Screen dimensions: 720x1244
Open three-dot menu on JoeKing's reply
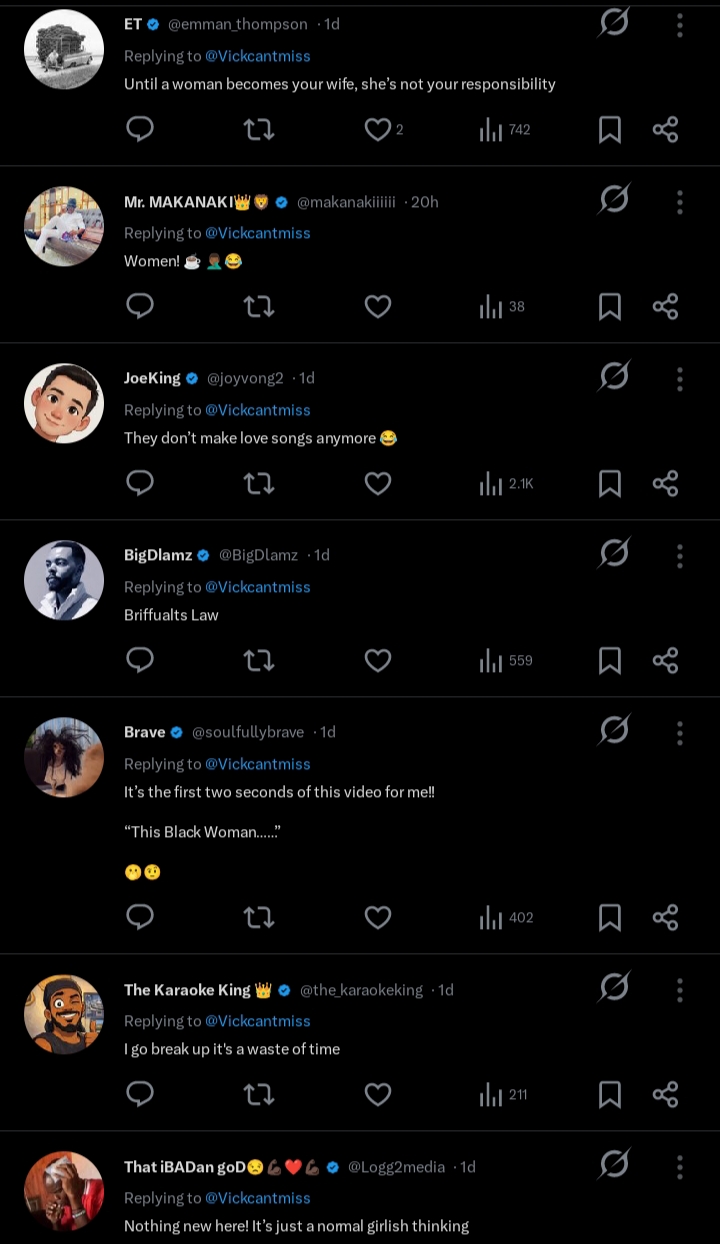coord(680,378)
